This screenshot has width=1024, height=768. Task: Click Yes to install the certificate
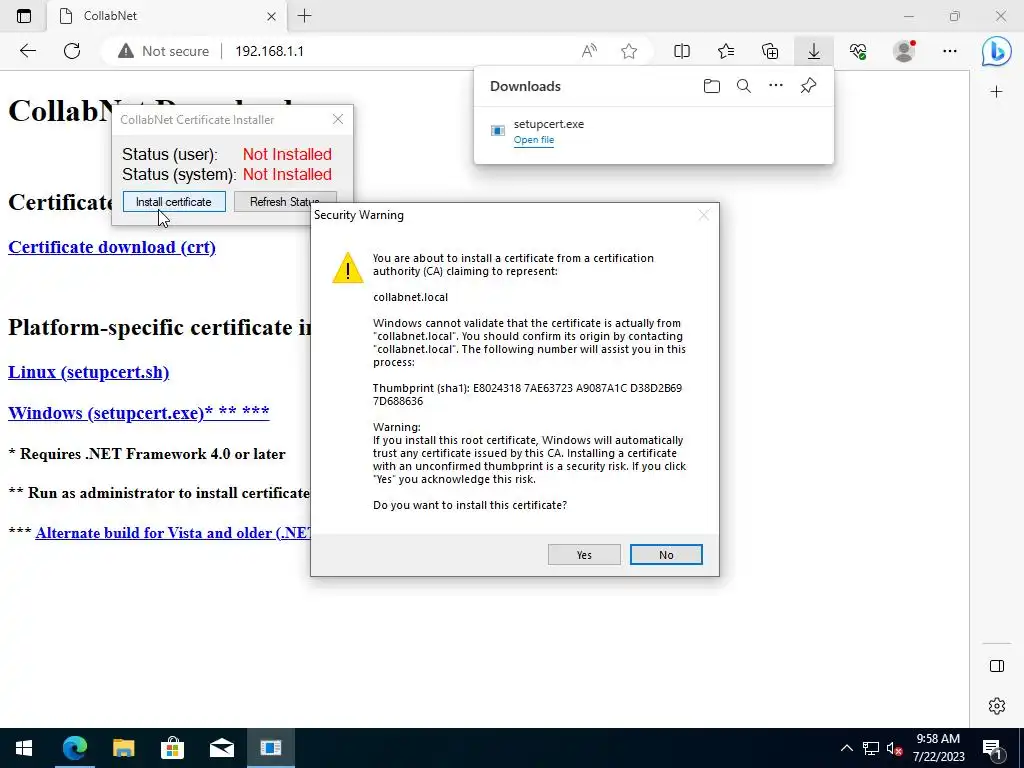click(x=584, y=554)
